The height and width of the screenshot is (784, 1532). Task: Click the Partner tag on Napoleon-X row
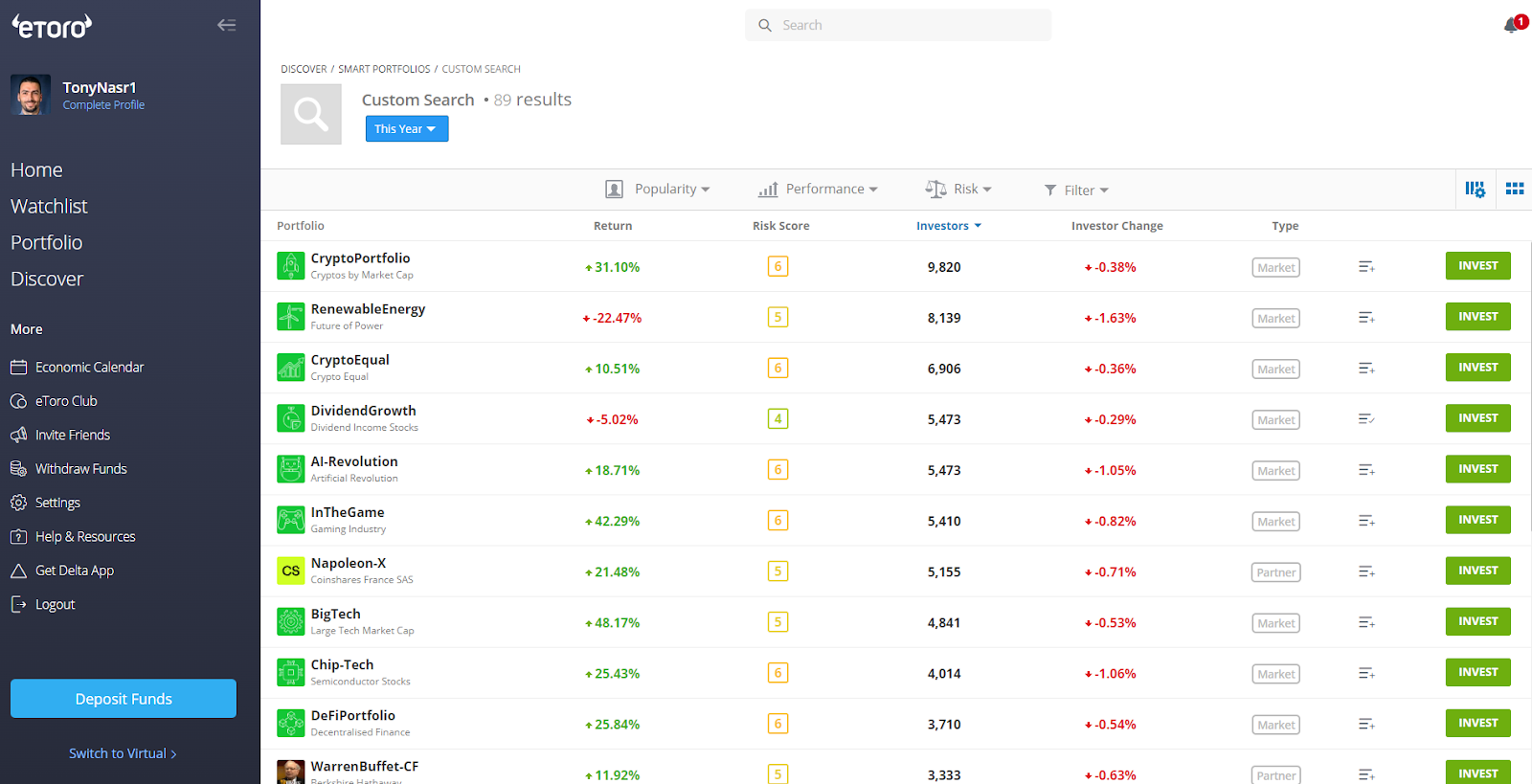click(x=1275, y=572)
